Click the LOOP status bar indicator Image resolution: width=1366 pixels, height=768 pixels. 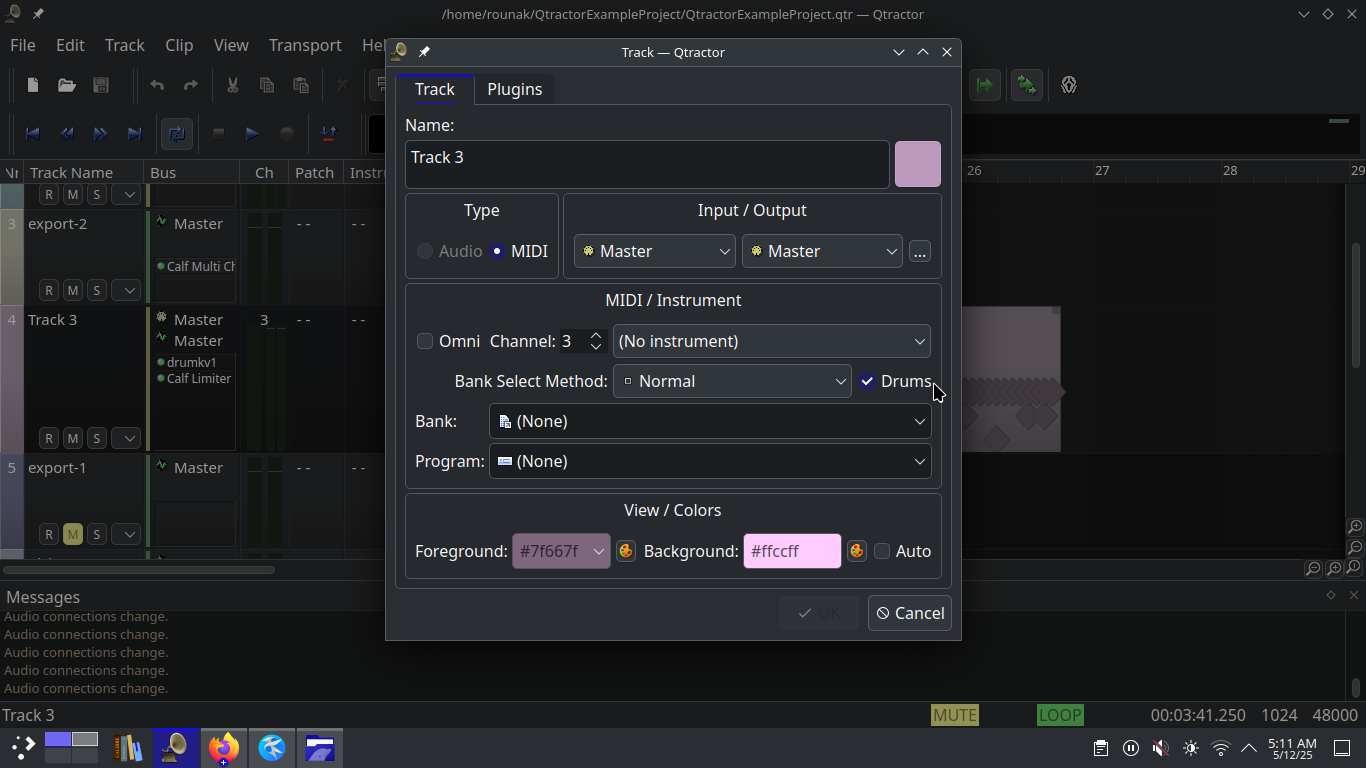1060,715
